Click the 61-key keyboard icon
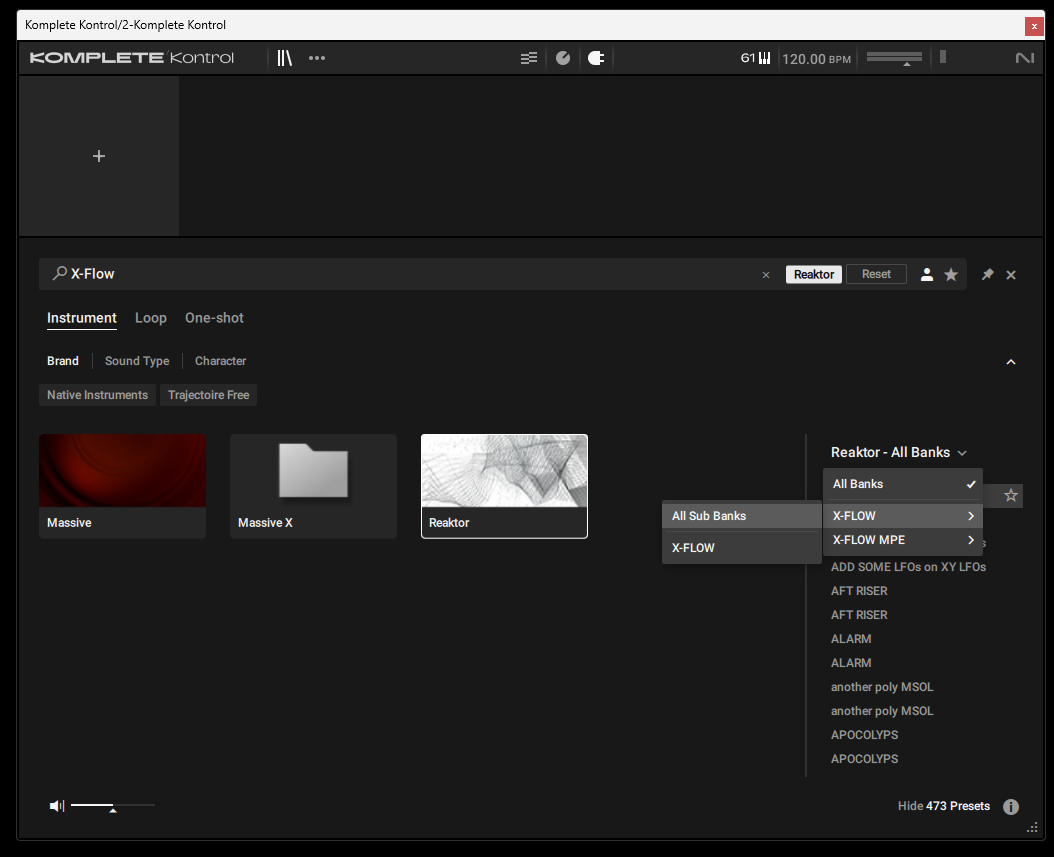1054x857 pixels. click(756, 58)
